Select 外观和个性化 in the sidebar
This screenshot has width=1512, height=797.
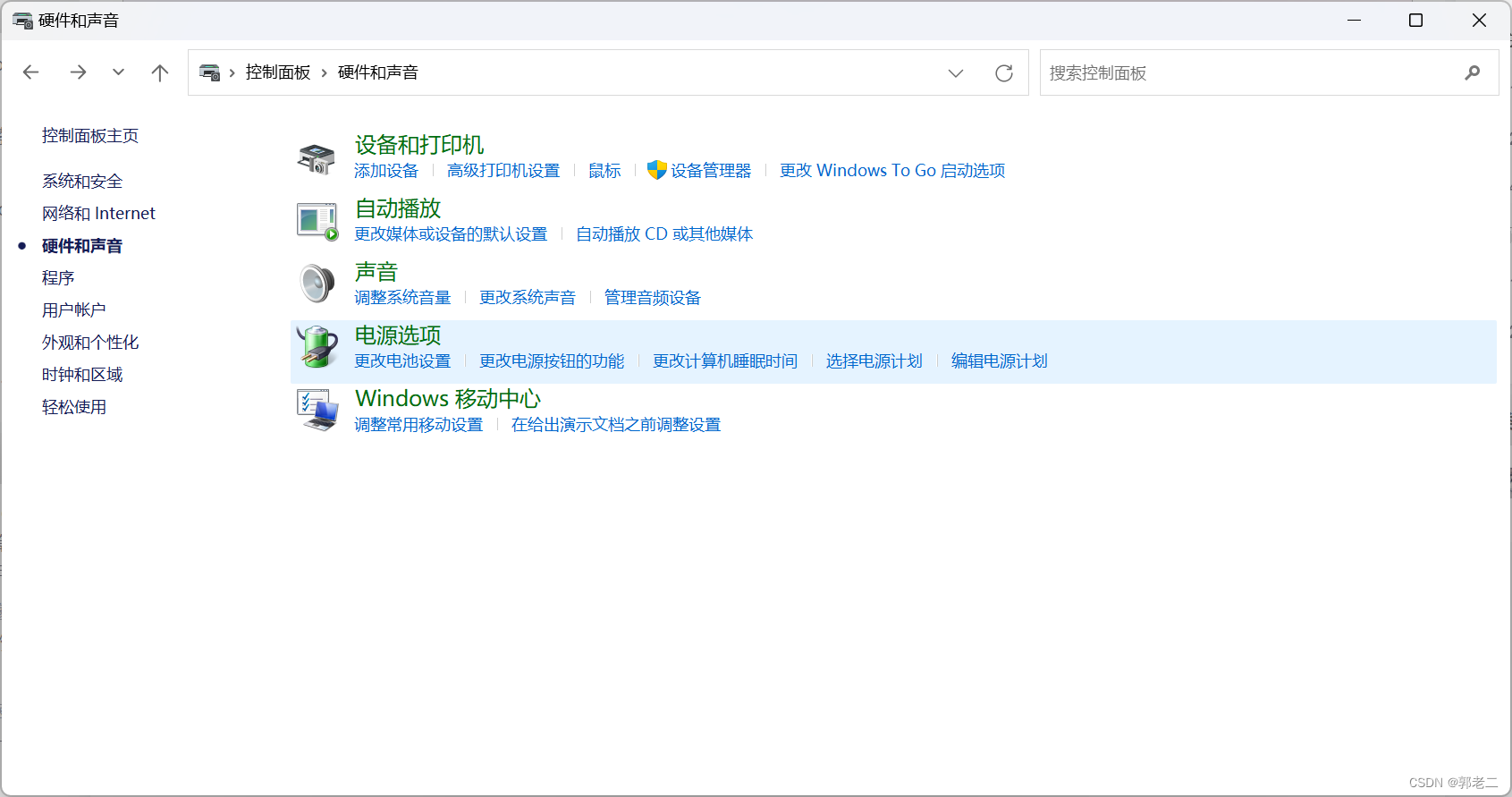(90, 342)
